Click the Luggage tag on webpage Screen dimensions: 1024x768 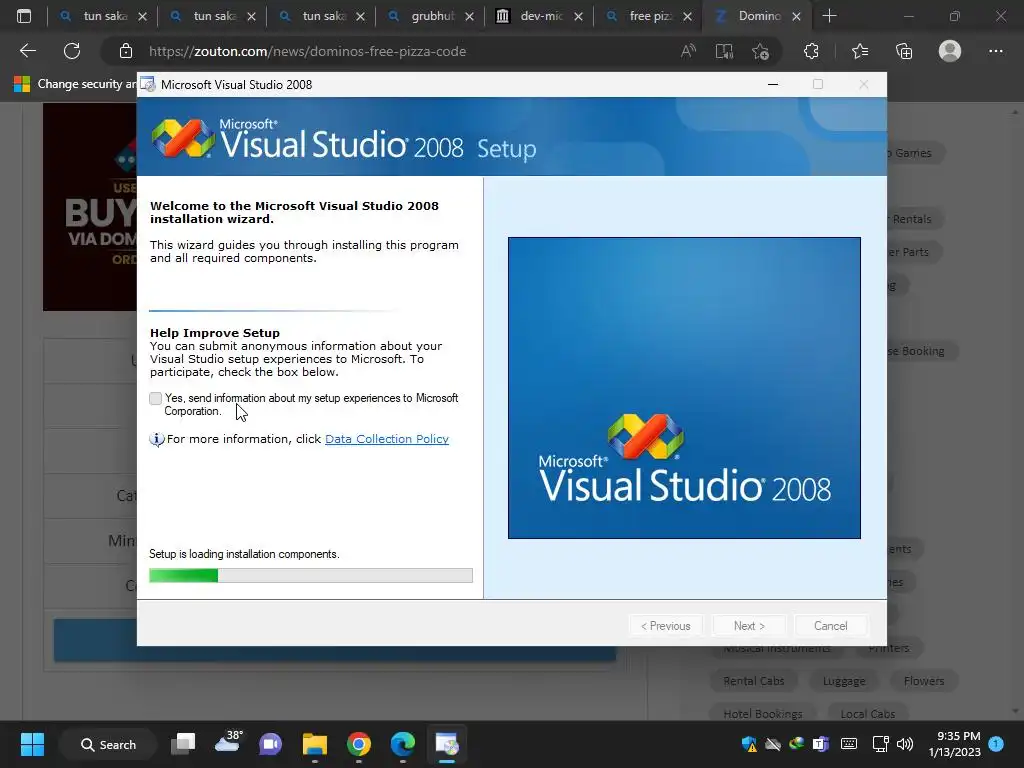[x=844, y=680]
